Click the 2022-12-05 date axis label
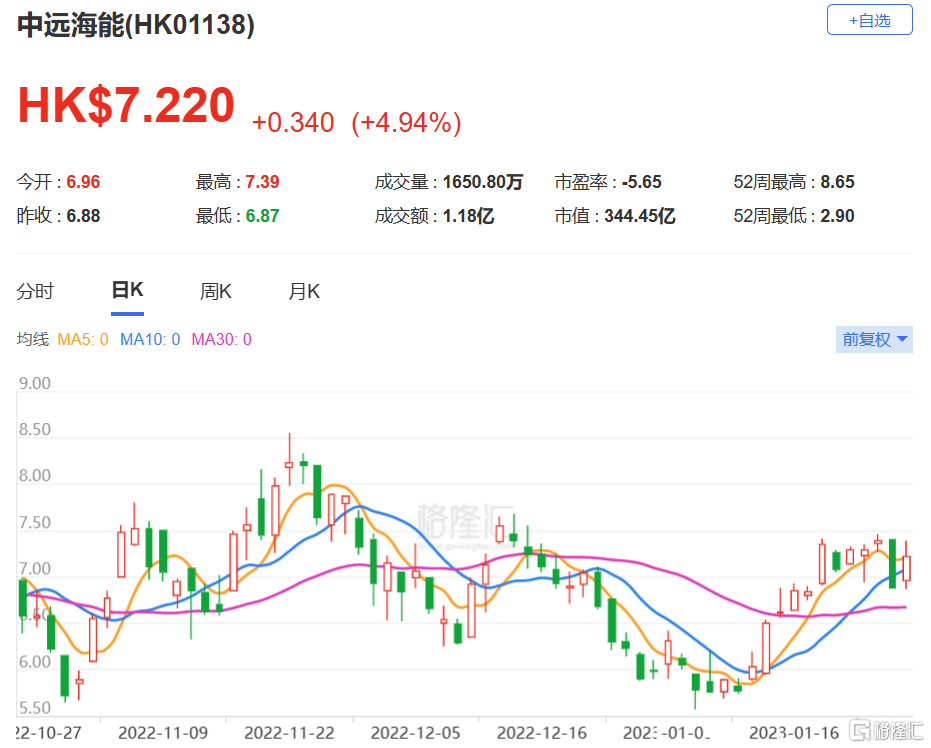This screenshot has height=748, width=931. (x=416, y=733)
